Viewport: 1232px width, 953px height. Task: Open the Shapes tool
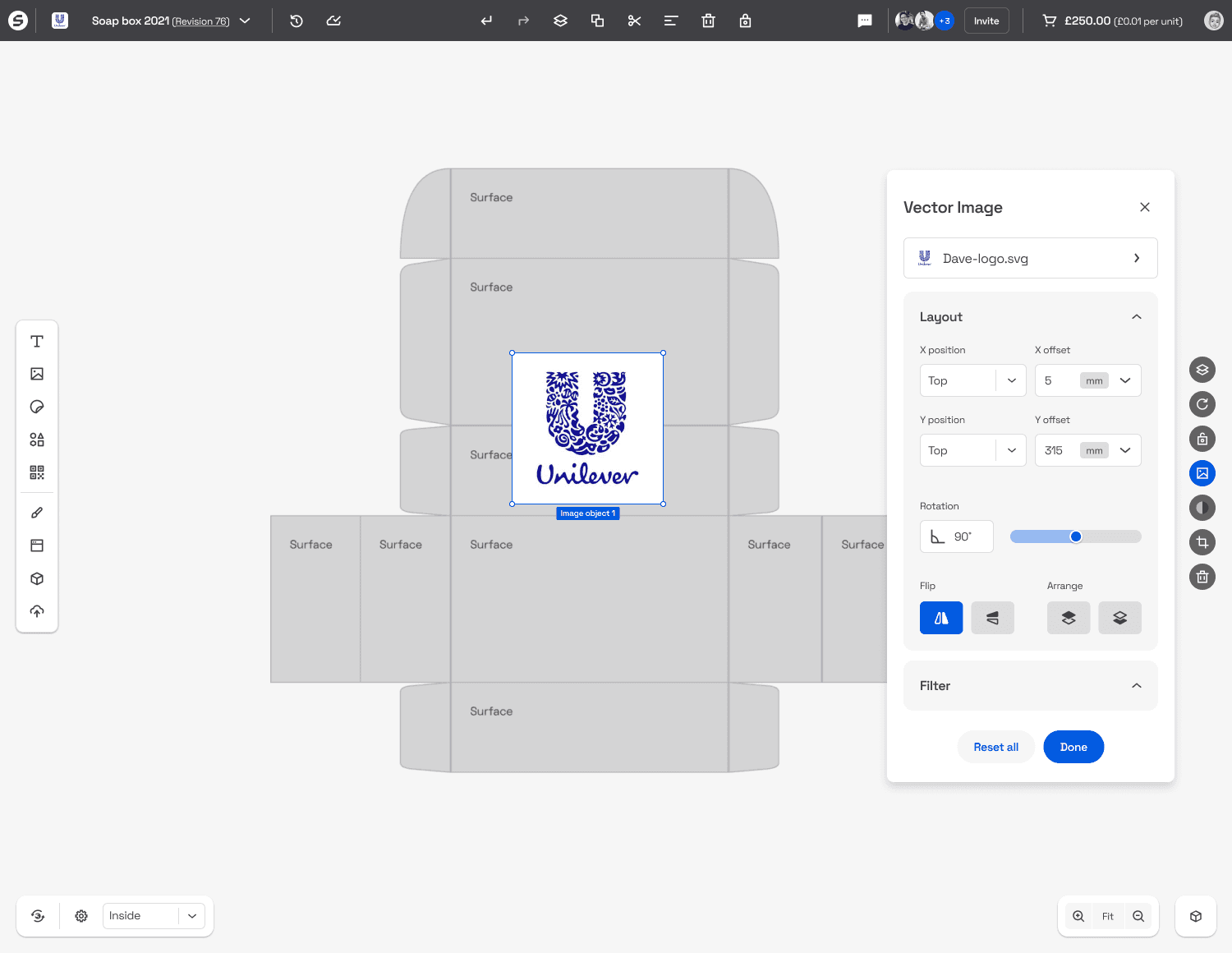pos(37,440)
